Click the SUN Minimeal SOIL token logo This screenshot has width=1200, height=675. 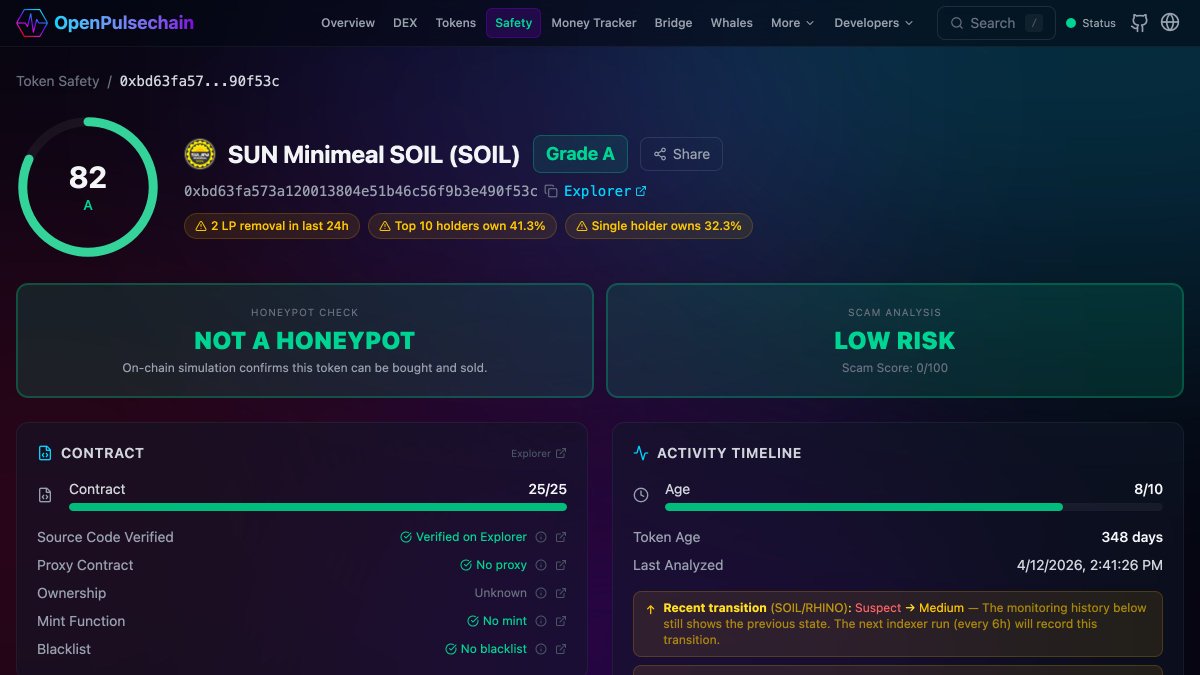200,154
